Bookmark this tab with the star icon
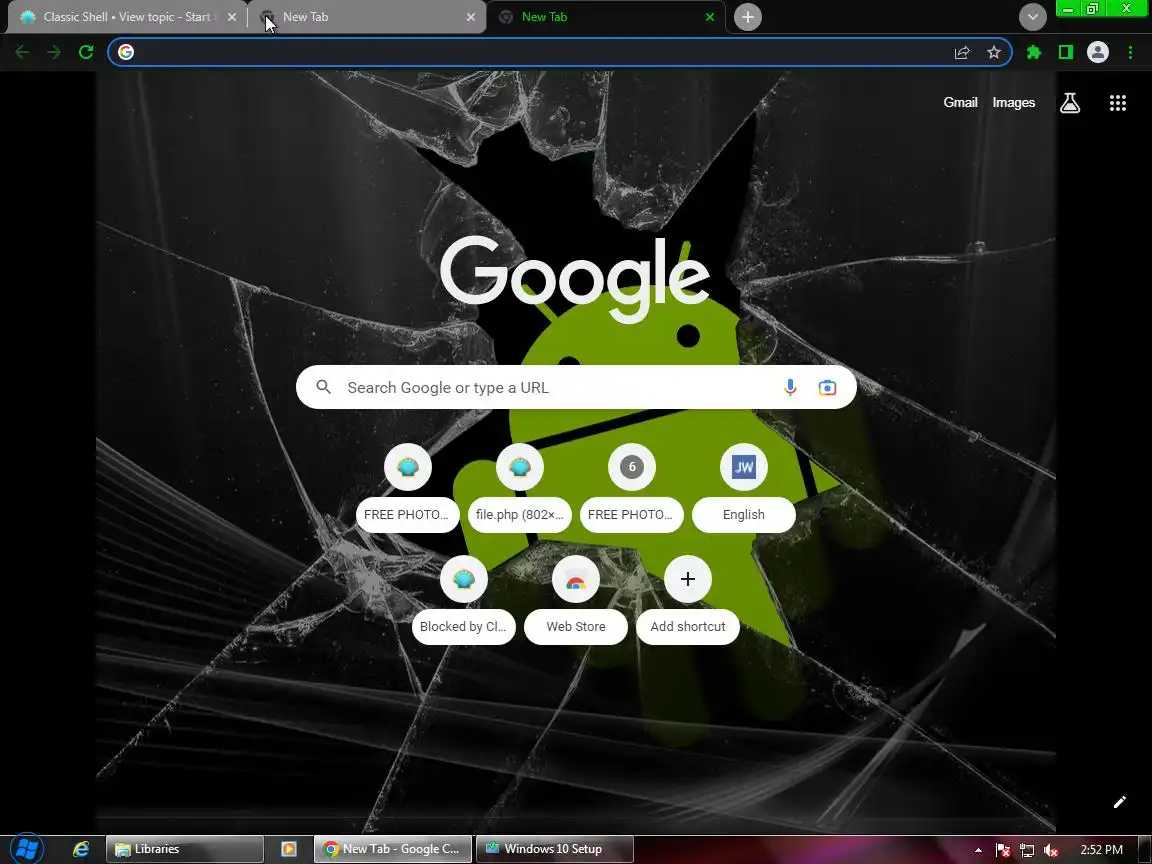1152x864 pixels. 994,52
